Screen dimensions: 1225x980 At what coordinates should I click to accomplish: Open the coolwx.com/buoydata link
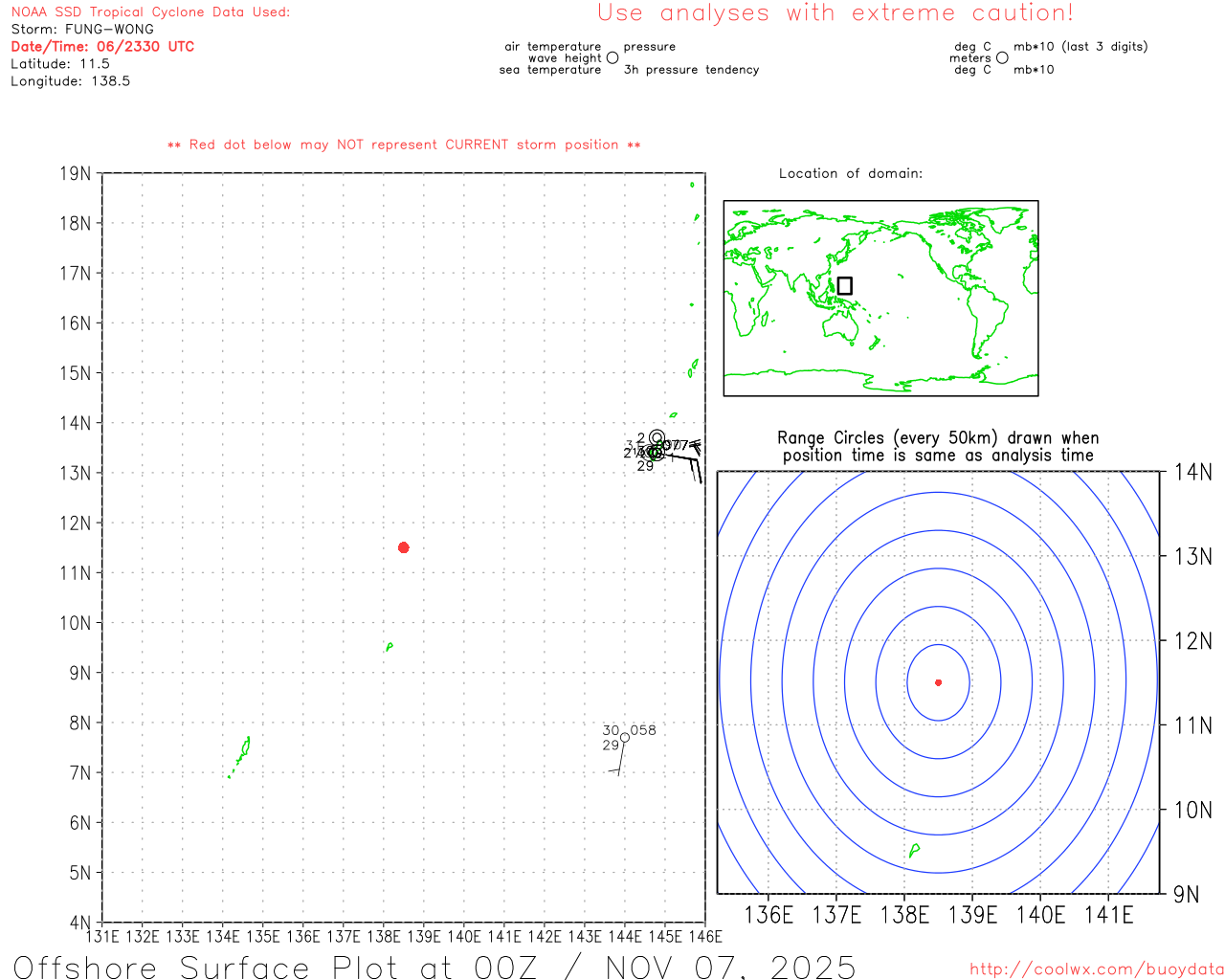coord(1096,969)
